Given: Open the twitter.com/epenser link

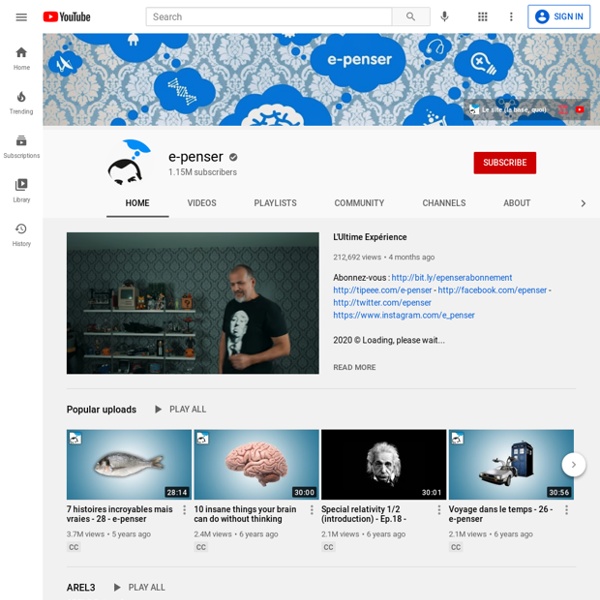Looking at the screenshot, I should click(382, 303).
